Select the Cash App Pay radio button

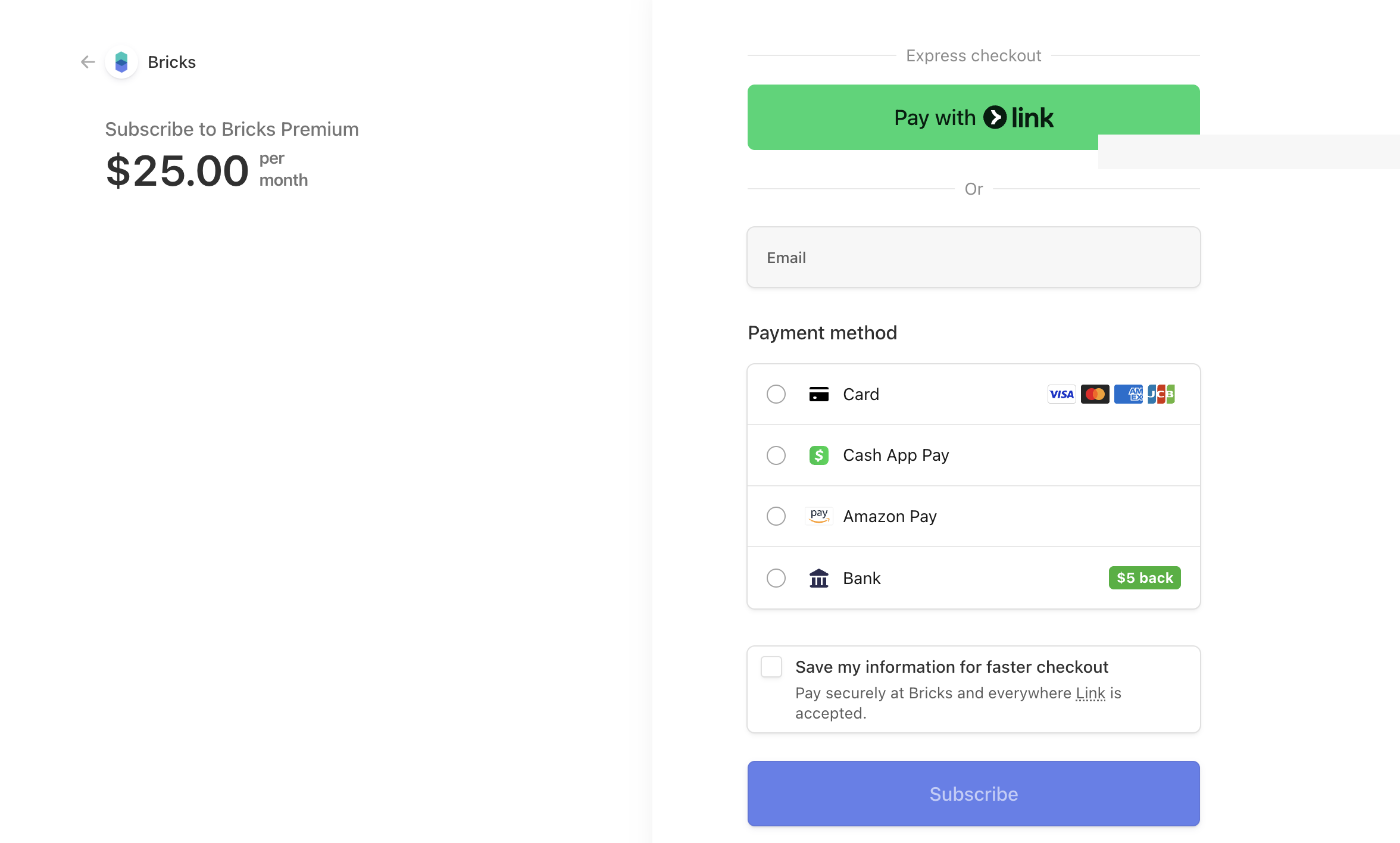click(776, 455)
